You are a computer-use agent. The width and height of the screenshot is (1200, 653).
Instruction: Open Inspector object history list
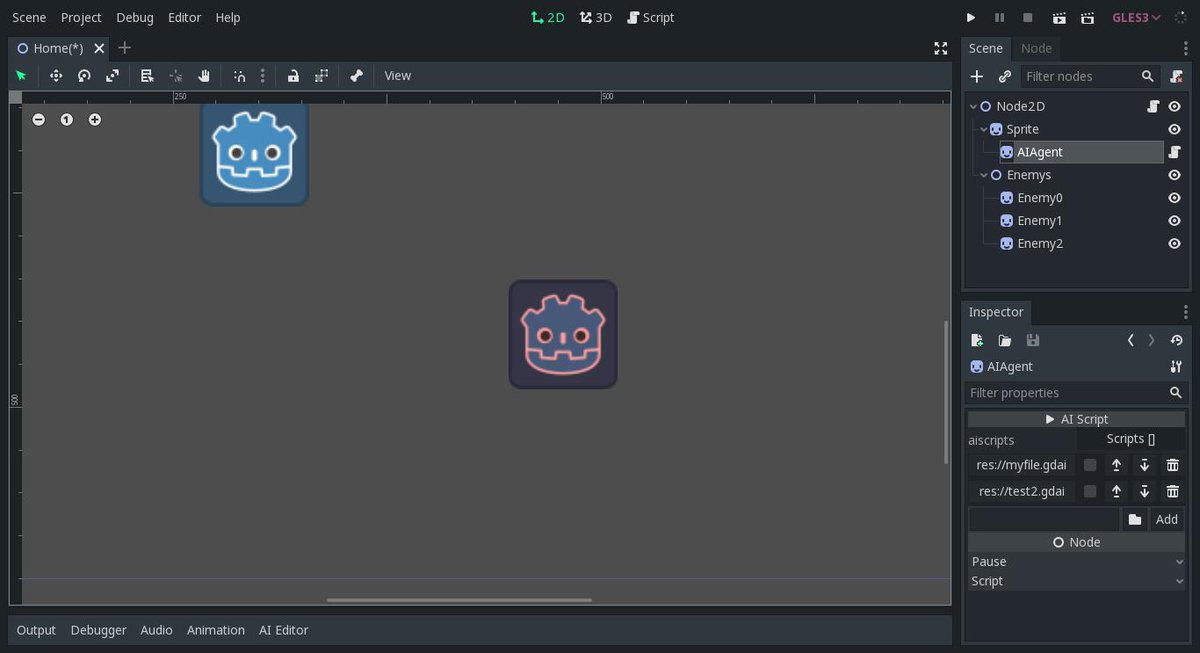point(1176,340)
